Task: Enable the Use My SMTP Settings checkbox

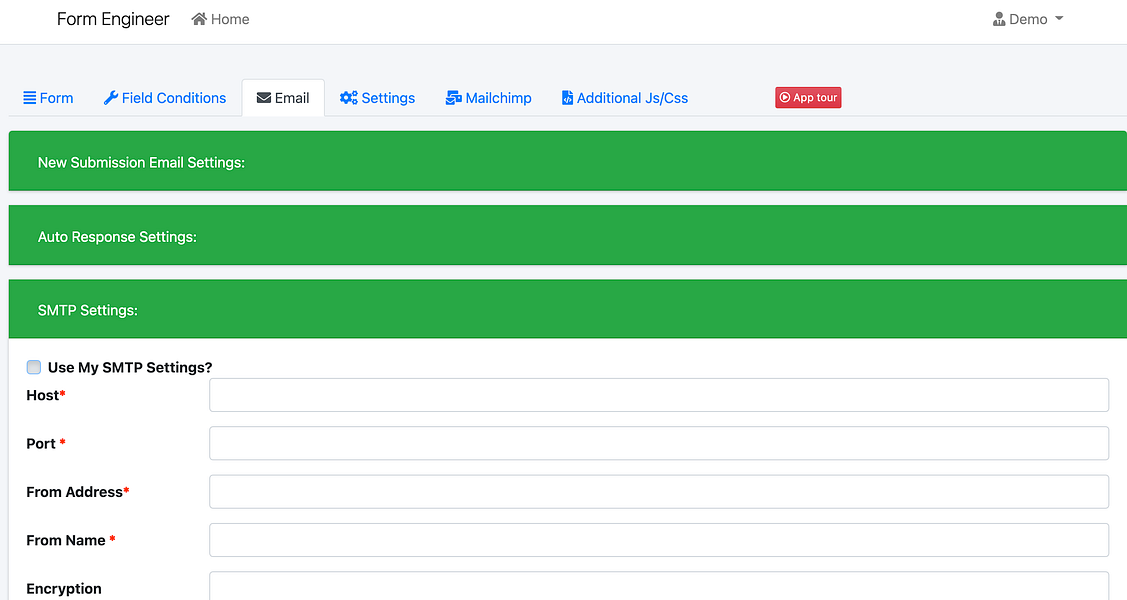Action: [33, 366]
